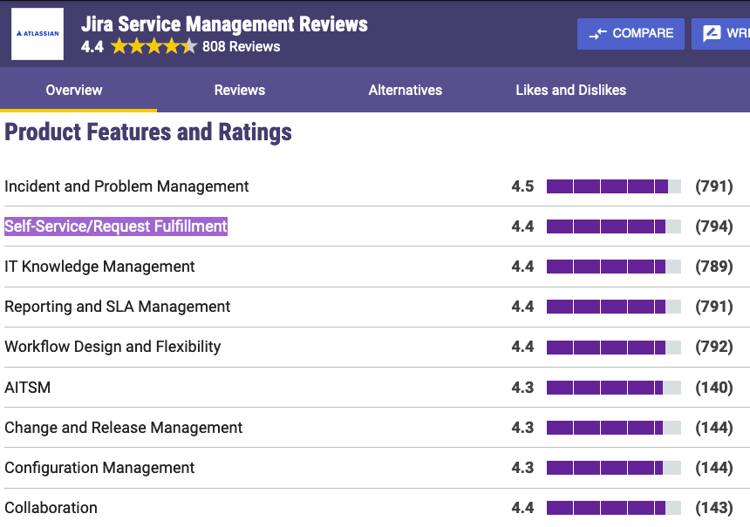
Task: Click the (140) review count for AITSM
Action: tap(714, 387)
